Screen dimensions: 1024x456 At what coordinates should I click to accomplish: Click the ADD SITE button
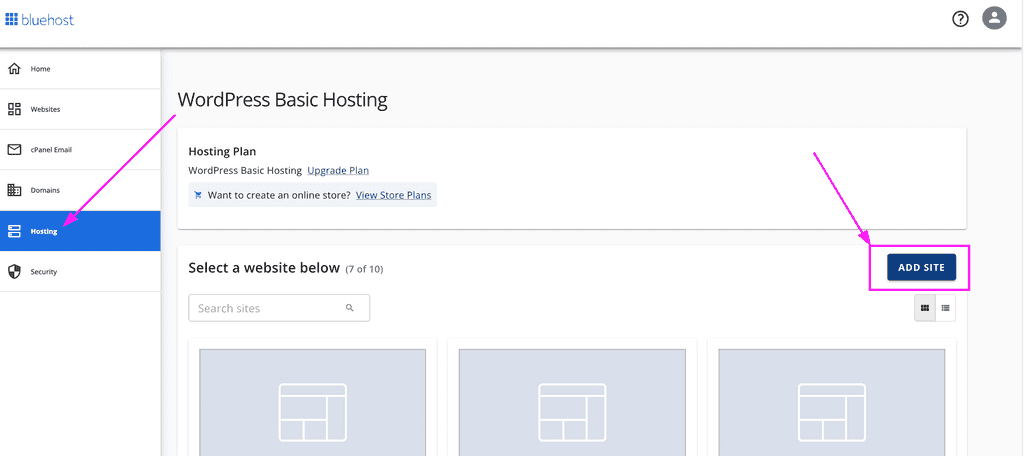(x=921, y=267)
